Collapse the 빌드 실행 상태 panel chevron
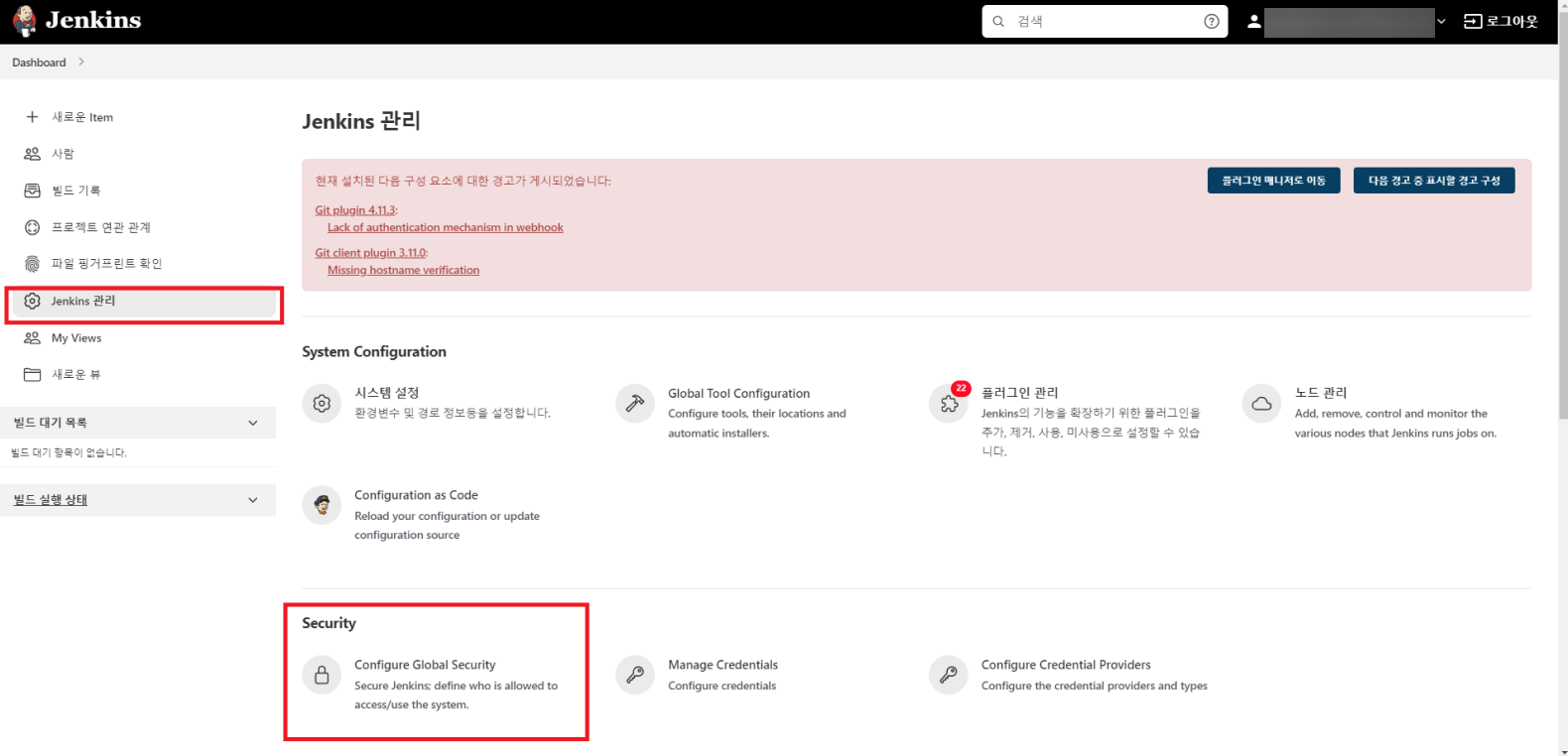 [253, 500]
